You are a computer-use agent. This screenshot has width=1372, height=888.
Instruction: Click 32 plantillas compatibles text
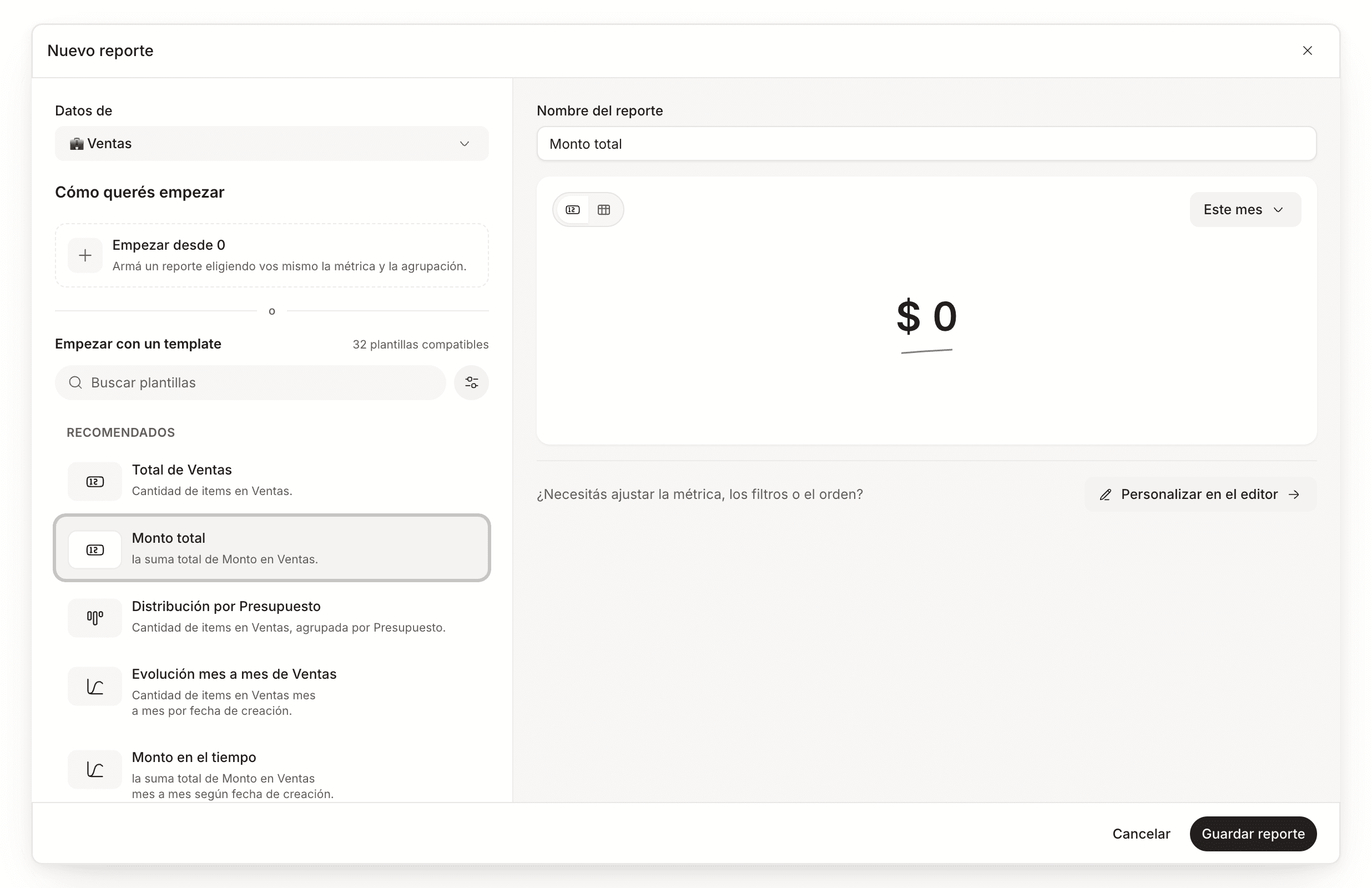tap(420, 344)
